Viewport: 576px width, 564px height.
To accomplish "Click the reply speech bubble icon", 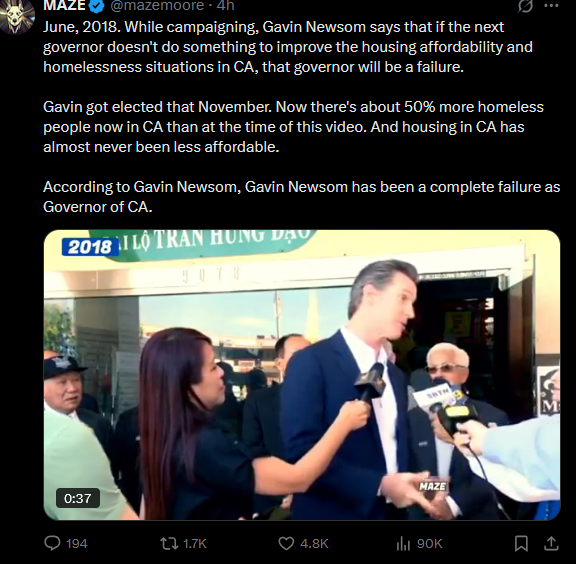I will (52, 543).
